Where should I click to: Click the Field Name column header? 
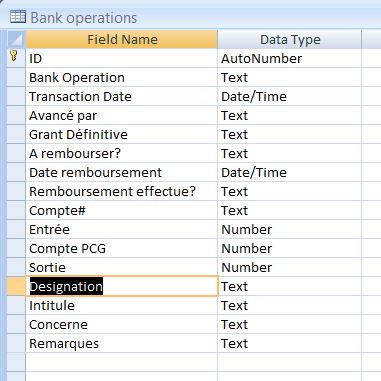(122, 39)
